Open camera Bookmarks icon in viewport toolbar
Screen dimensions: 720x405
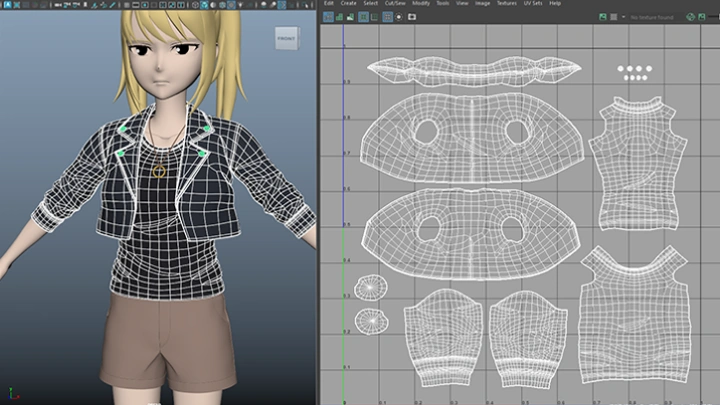pyautogui.click(x=85, y=5)
